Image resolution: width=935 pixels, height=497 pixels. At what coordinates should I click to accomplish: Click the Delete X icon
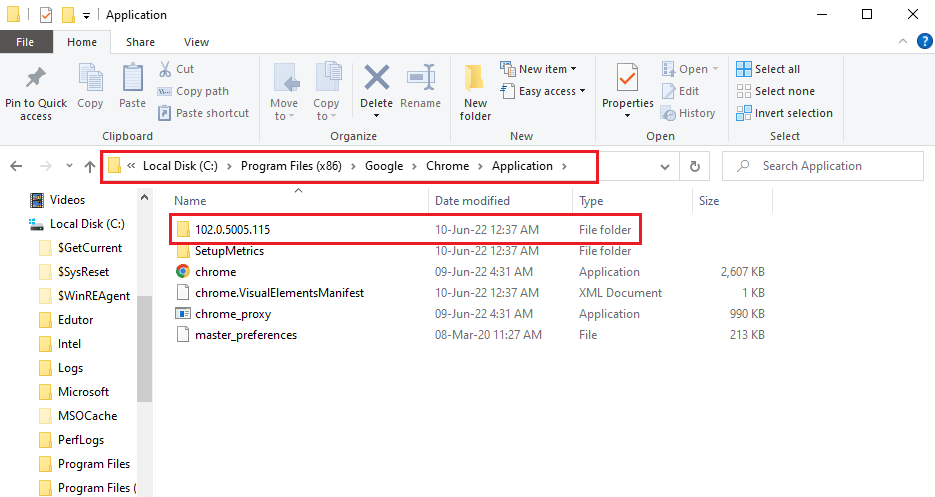point(377,78)
